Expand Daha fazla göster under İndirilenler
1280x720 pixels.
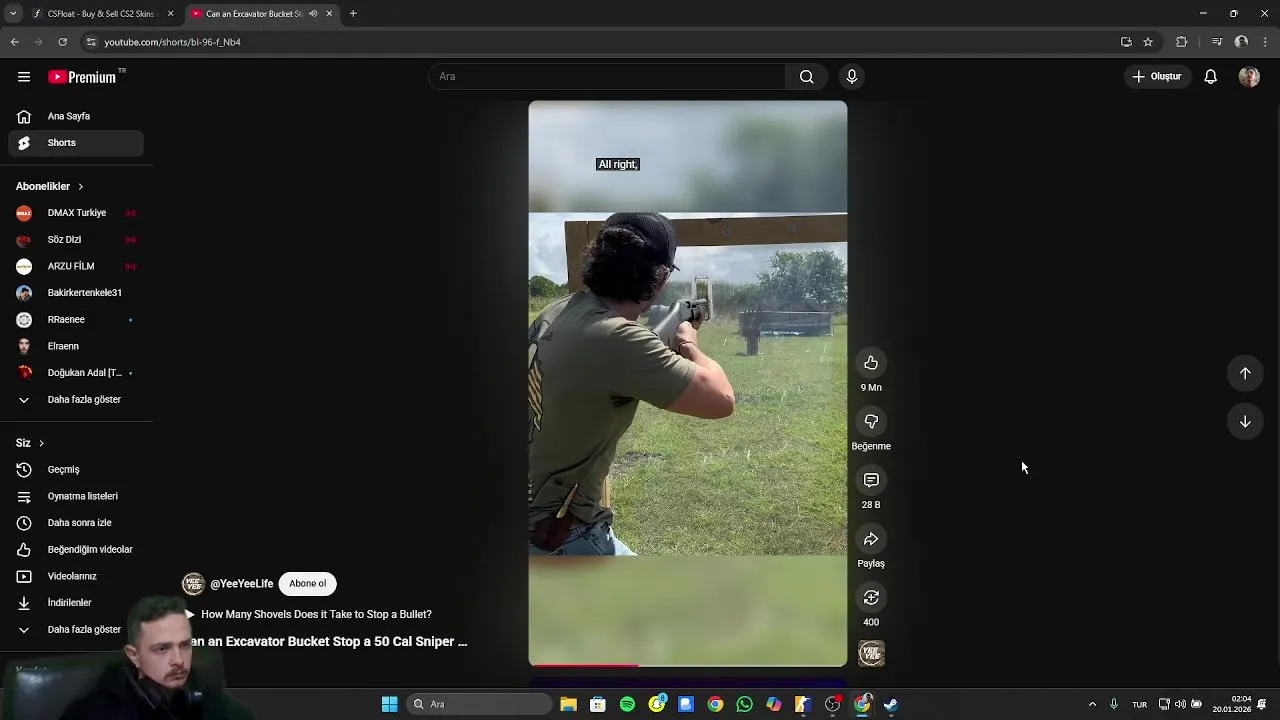click(76, 630)
